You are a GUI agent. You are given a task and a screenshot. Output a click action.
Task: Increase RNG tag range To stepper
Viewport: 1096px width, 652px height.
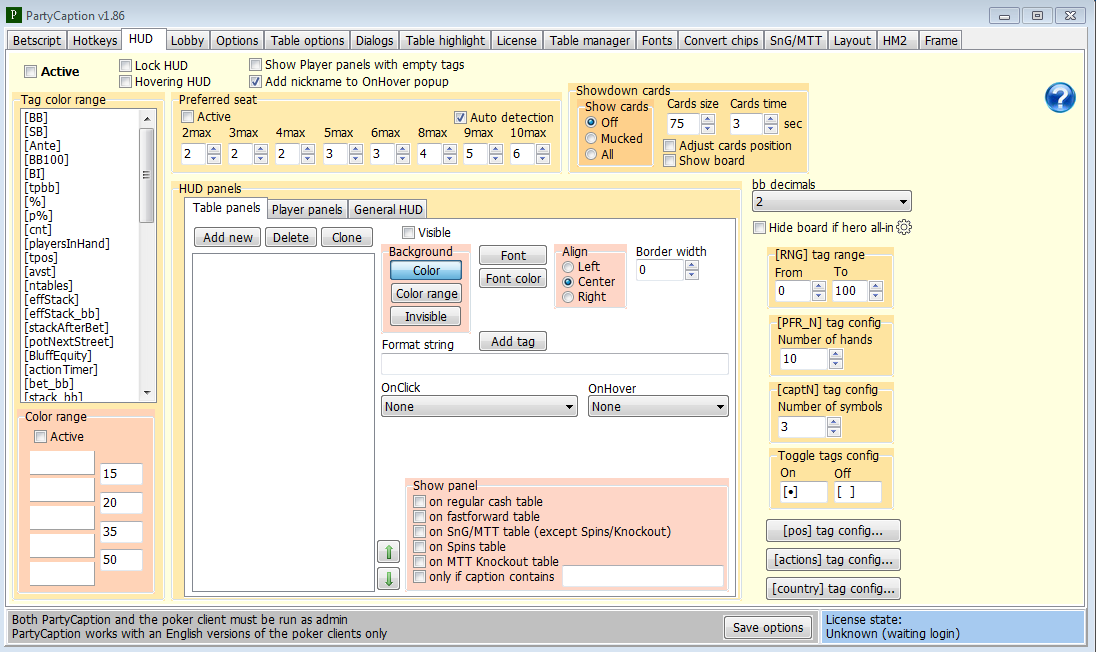876,286
